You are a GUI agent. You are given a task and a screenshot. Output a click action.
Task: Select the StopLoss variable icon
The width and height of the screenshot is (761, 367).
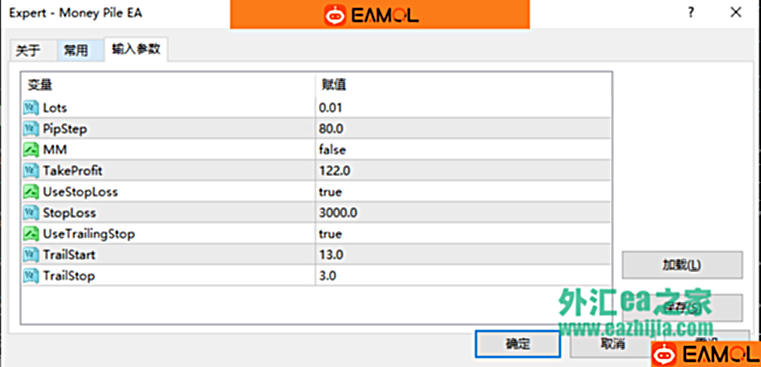click(31, 213)
